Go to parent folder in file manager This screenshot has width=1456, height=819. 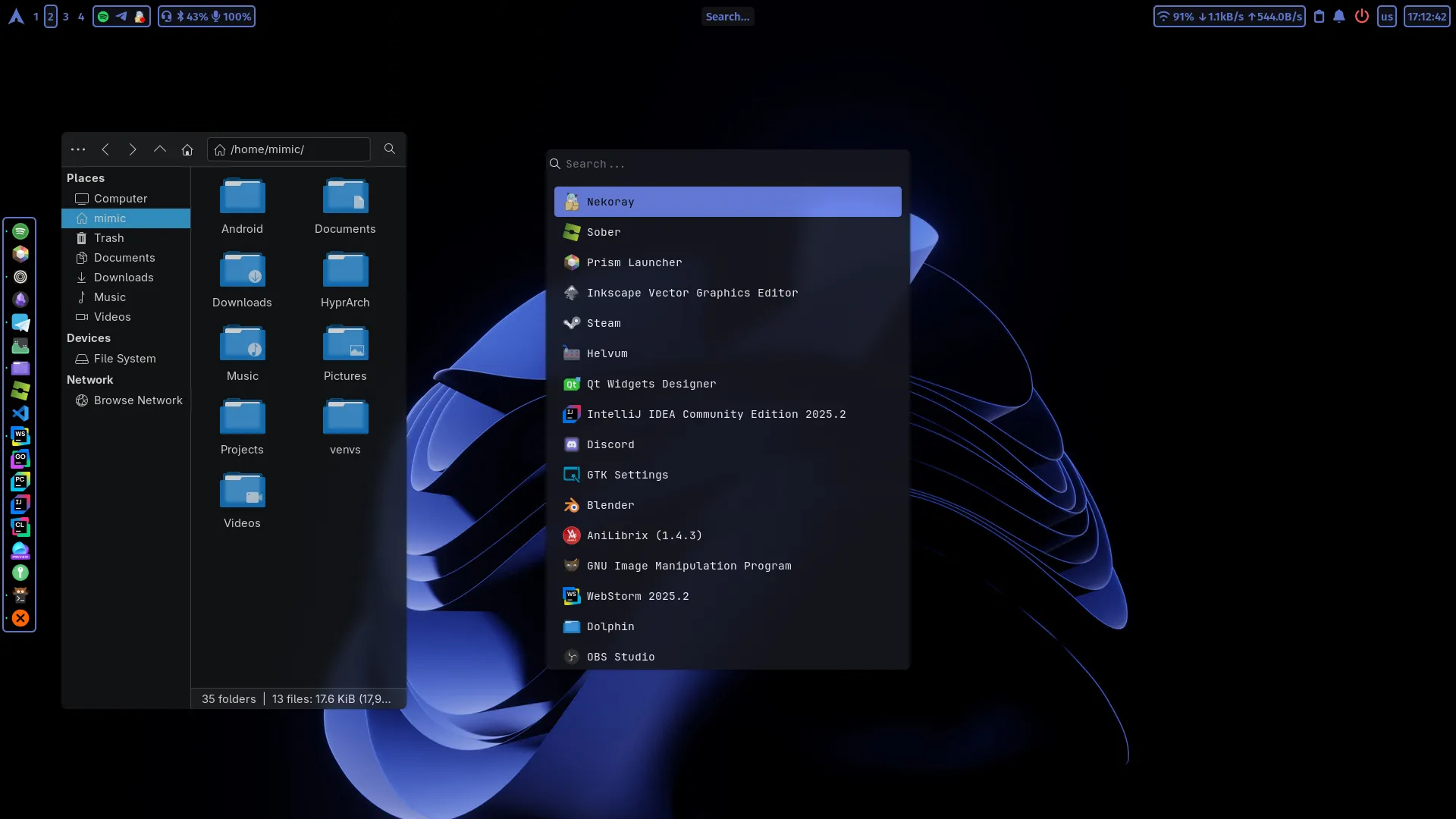(x=160, y=149)
